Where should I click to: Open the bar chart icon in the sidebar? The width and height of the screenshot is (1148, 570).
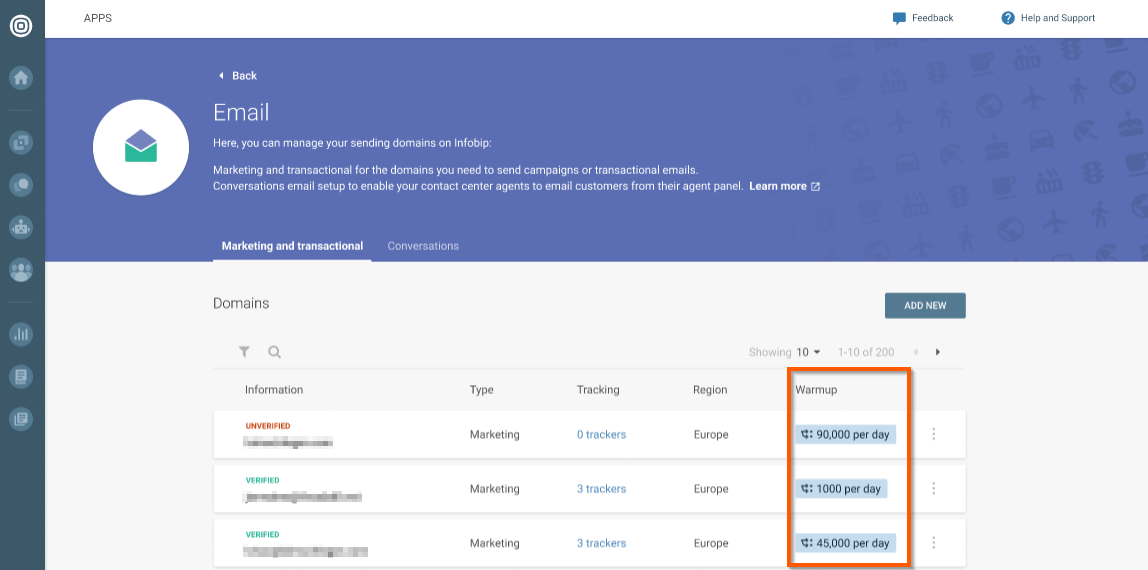[x=21, y=334]
